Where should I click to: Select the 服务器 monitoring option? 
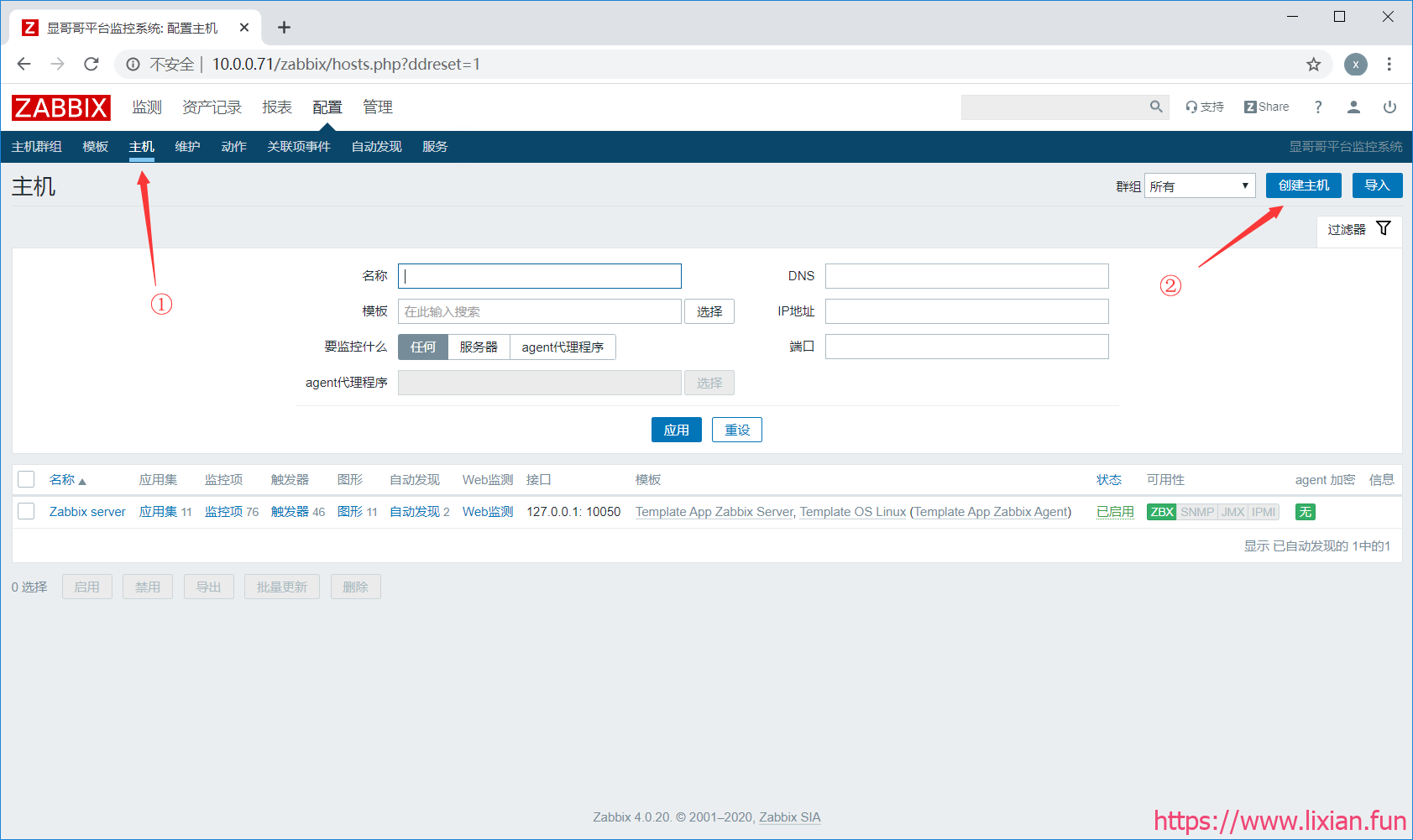(x=479, y=347)
